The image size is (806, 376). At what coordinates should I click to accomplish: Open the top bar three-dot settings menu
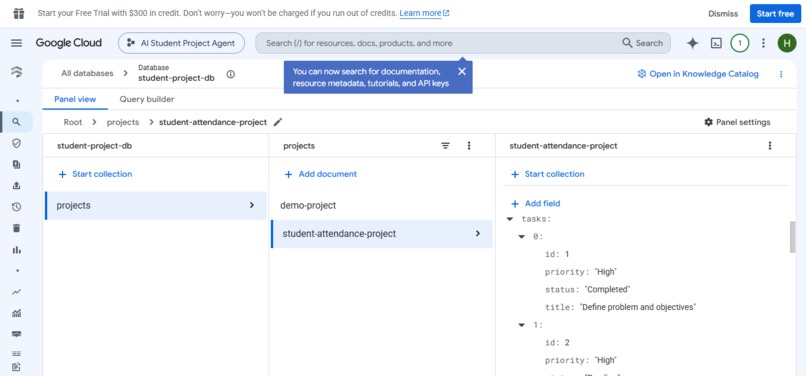pos(763,43)
